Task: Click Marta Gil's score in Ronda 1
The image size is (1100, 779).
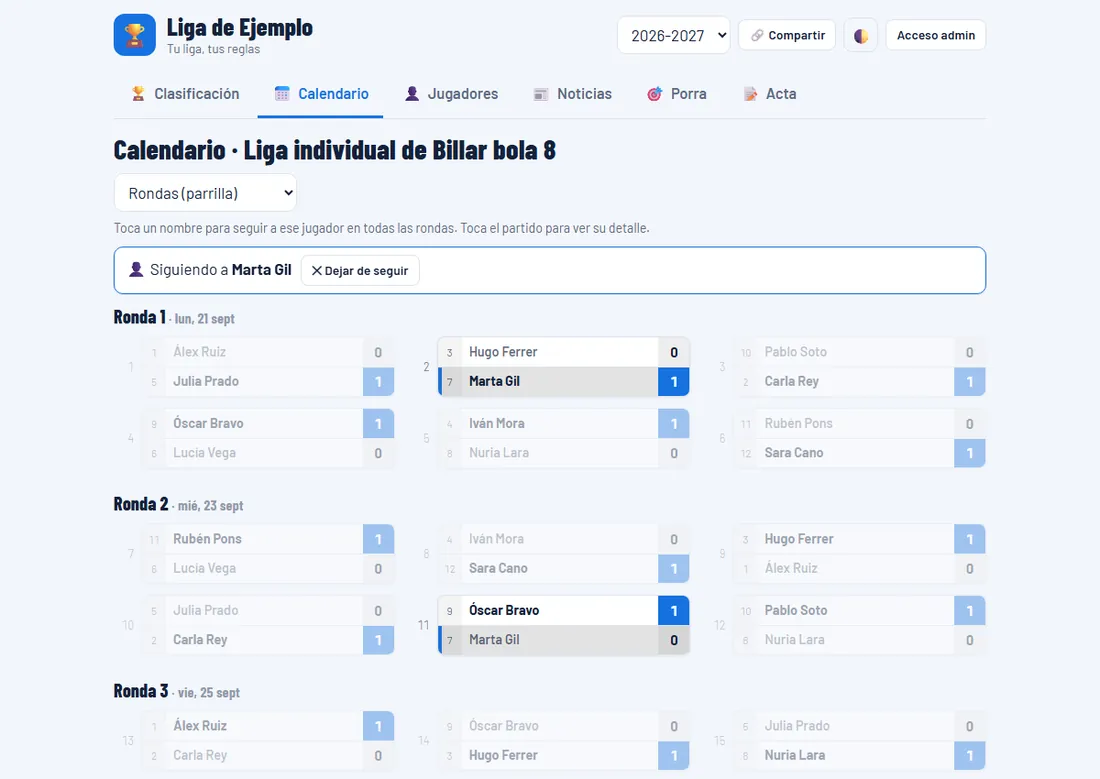Action: click(x=673, y=382)
